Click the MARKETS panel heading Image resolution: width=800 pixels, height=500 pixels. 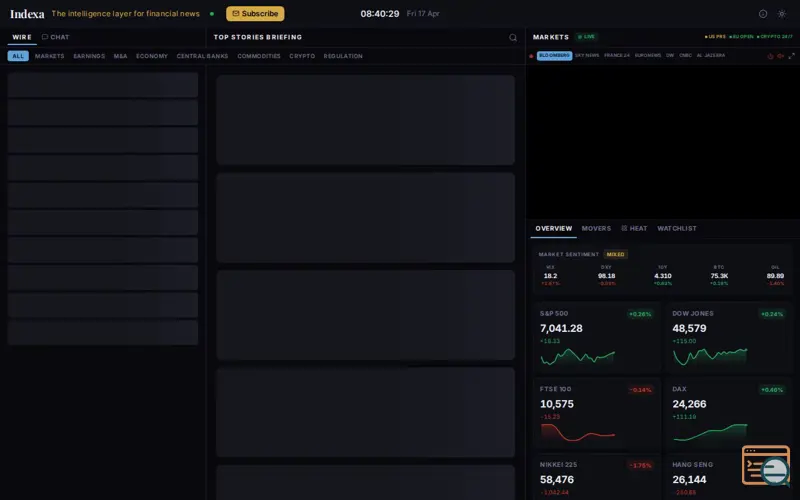point(551,37)
